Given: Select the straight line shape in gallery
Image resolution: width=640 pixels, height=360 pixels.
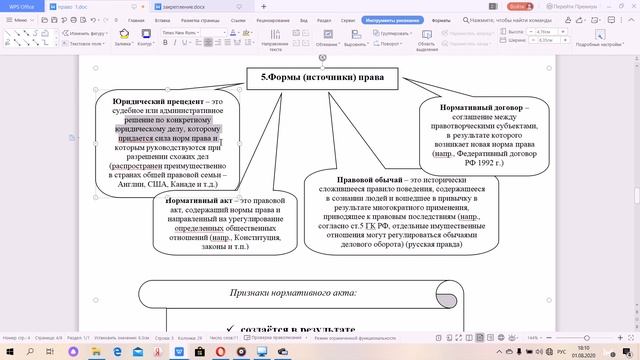Looking at the screenshot, I should [8, 33].
